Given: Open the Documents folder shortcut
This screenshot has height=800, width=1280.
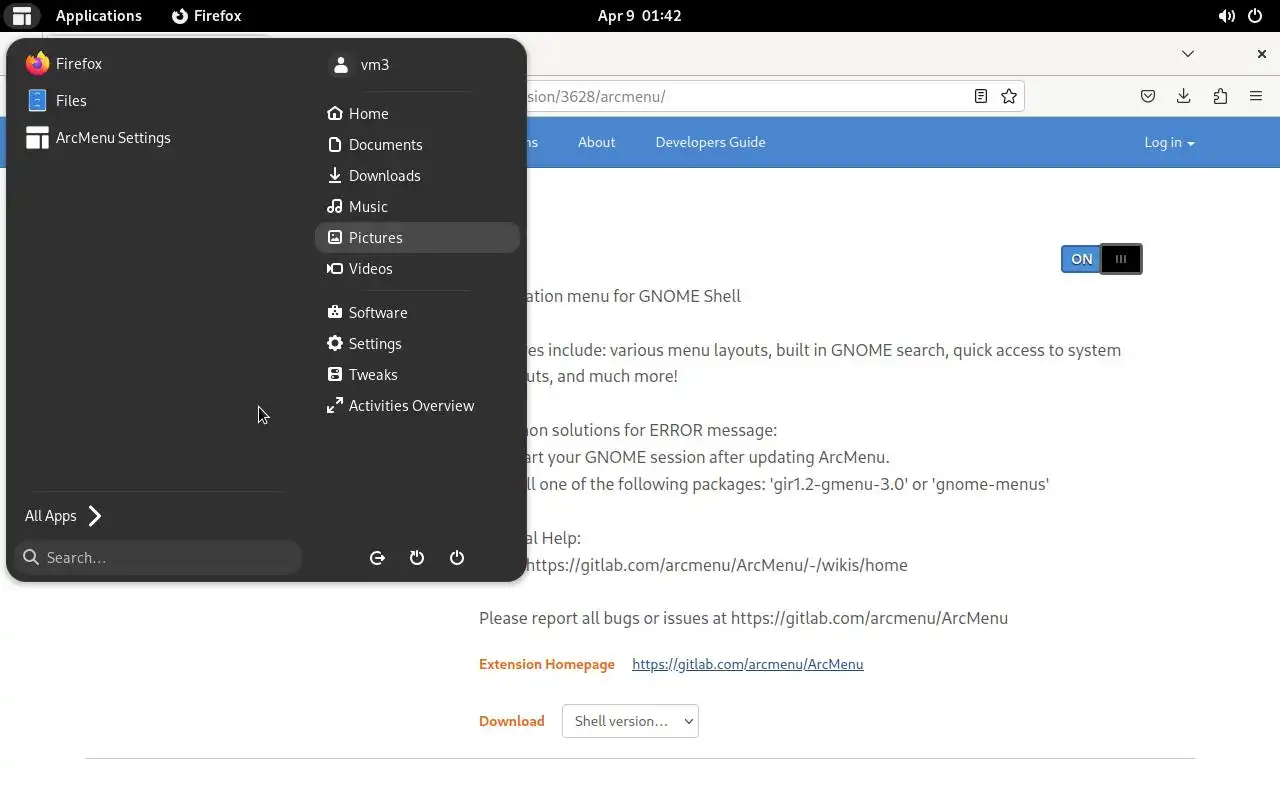Looking at the screenshot, I should 417,145.
